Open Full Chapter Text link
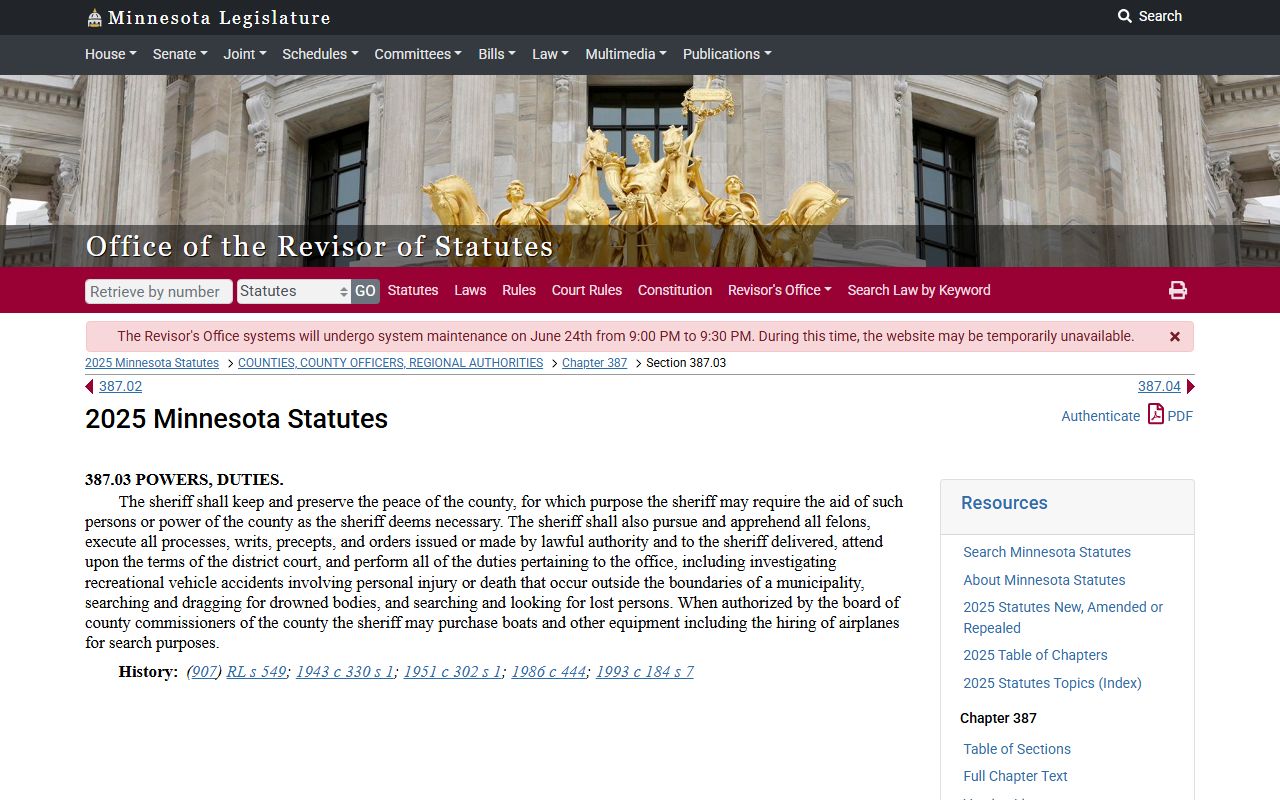Viewport: 1280px width, 800px height. click(1015, 776)
